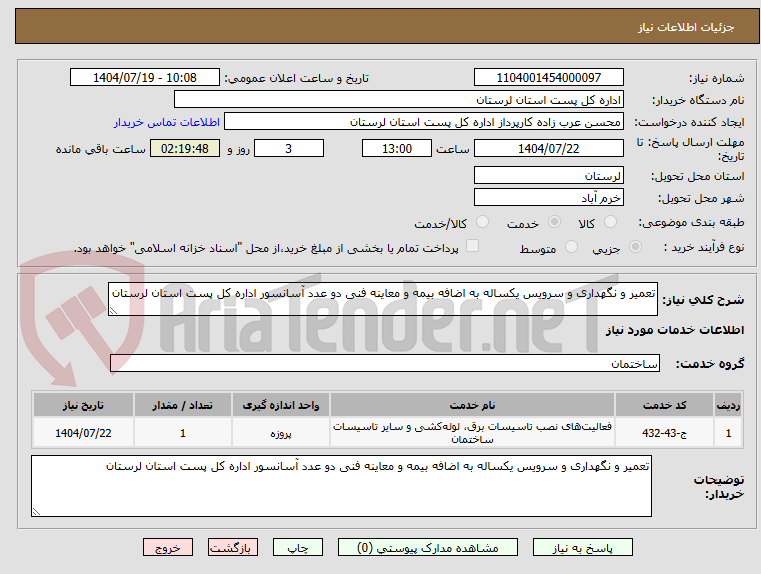761x574 pixels.
Task: Click the شرح کلی نیاز text area
Action: (x=382, y=299)
